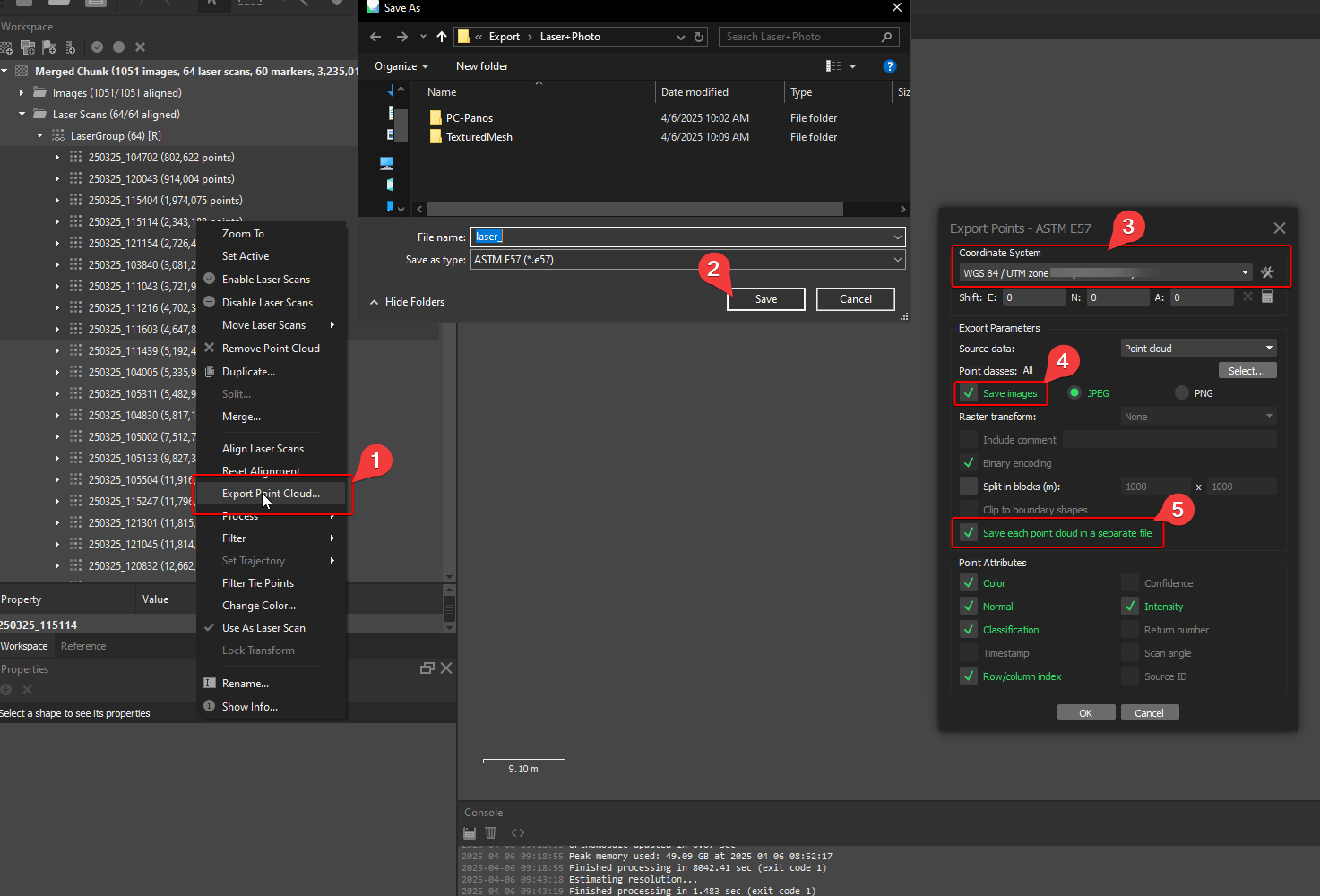Screen dimensions: 1320x896
Task: Click the scan icon for 250325_104702
Action: pos(76,157)
